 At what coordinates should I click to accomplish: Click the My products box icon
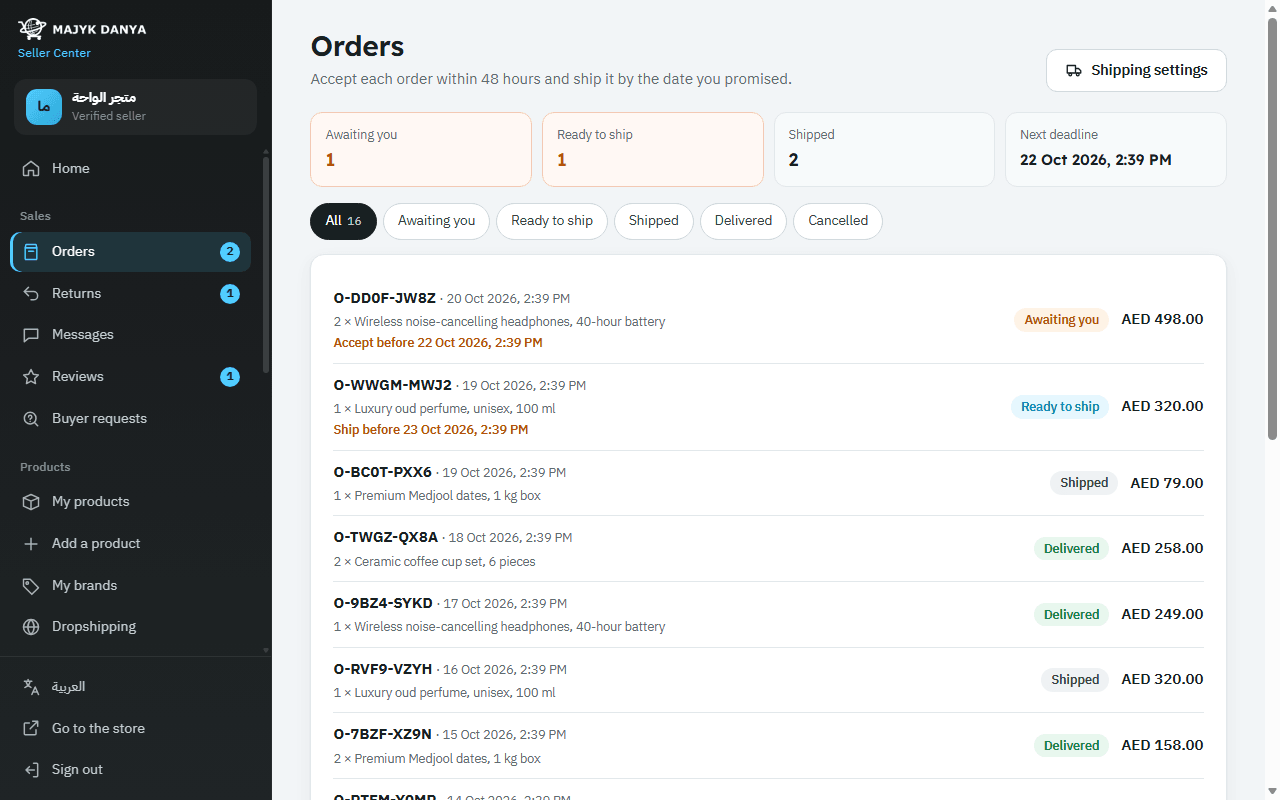click(32, 502)
